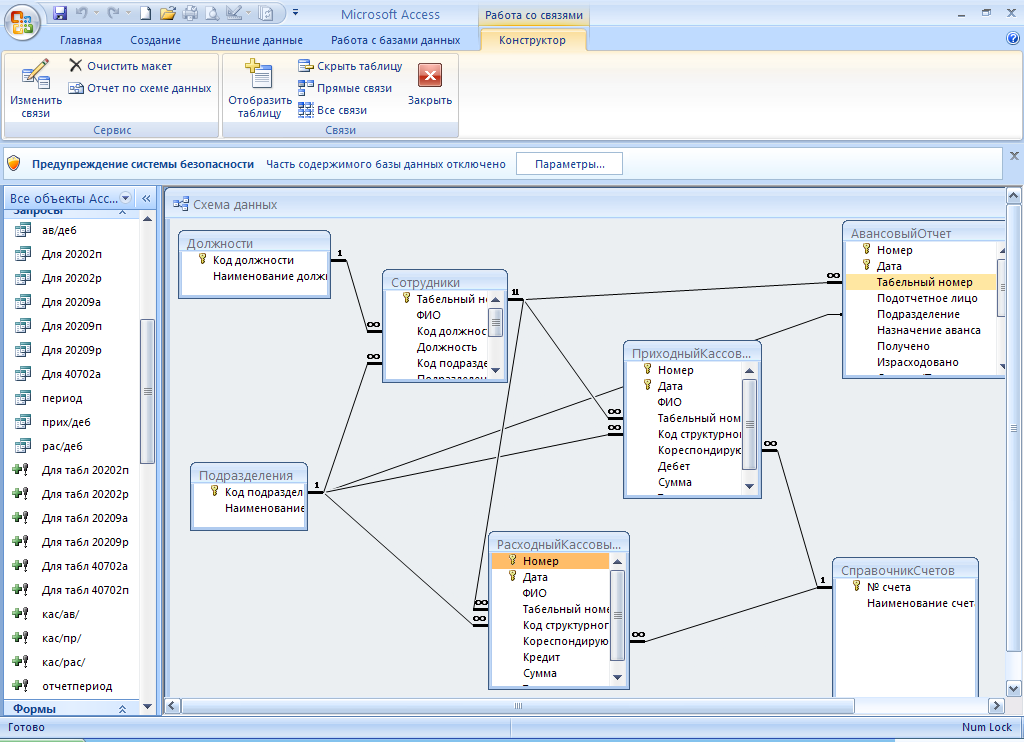Collapse the navigation pane

146,198
